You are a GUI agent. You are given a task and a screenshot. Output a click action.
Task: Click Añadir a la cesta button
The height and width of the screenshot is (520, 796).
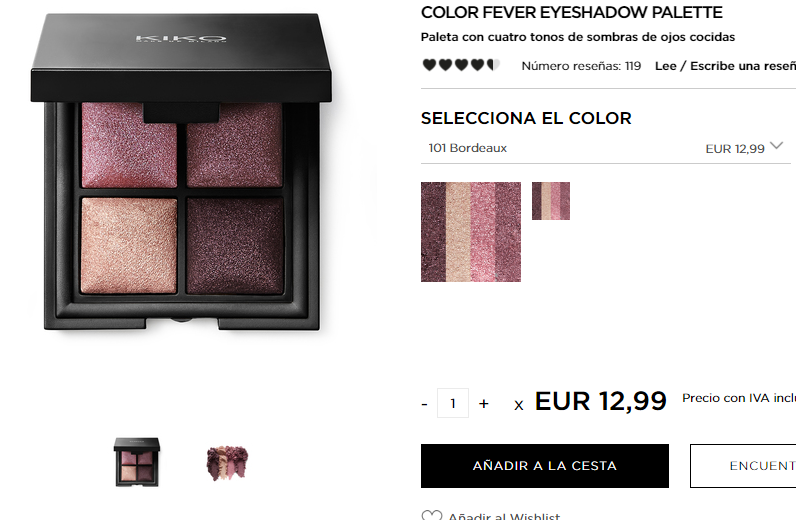click(545, 466)
